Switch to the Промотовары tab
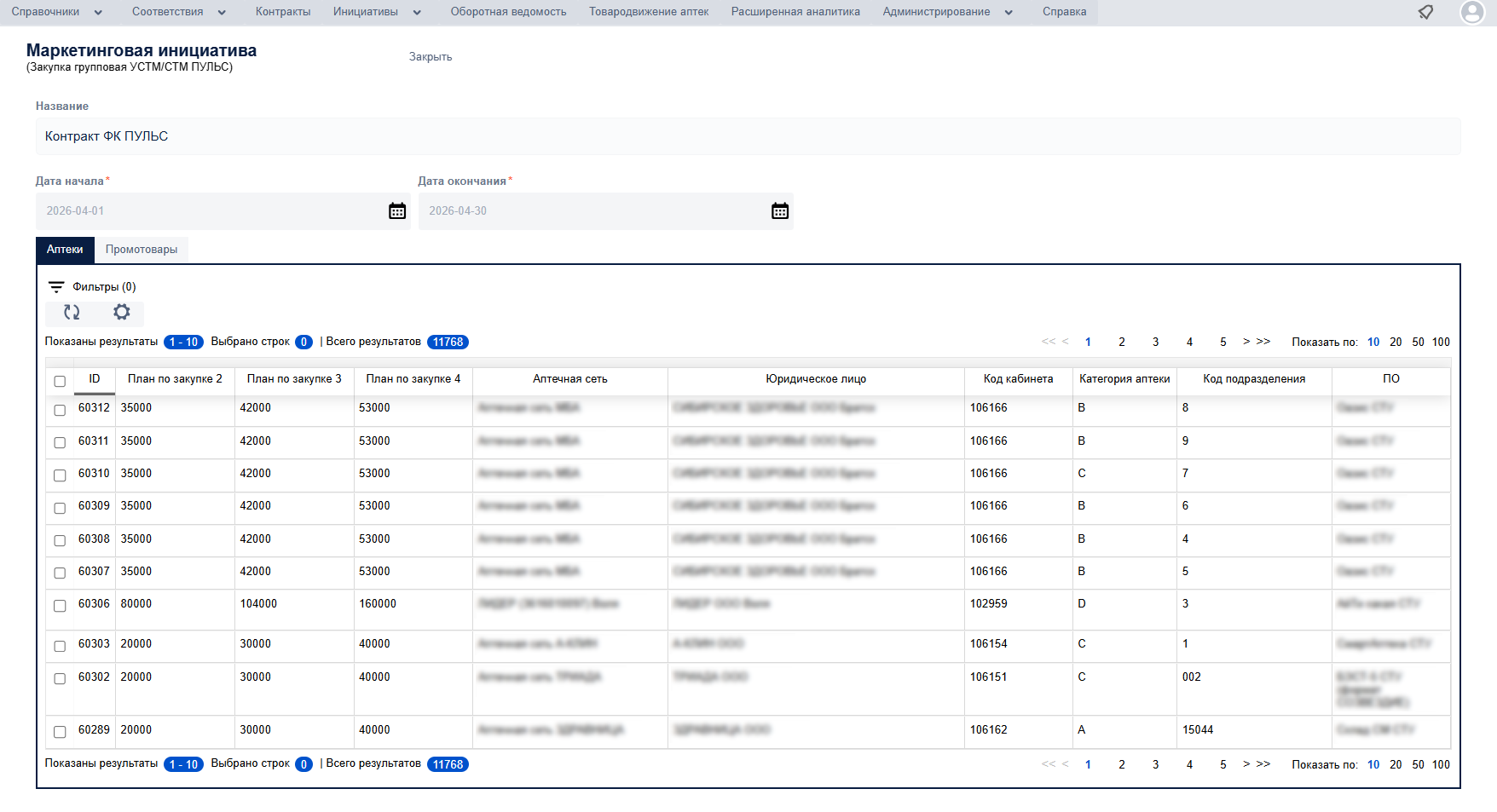 [x=142, y=250]
